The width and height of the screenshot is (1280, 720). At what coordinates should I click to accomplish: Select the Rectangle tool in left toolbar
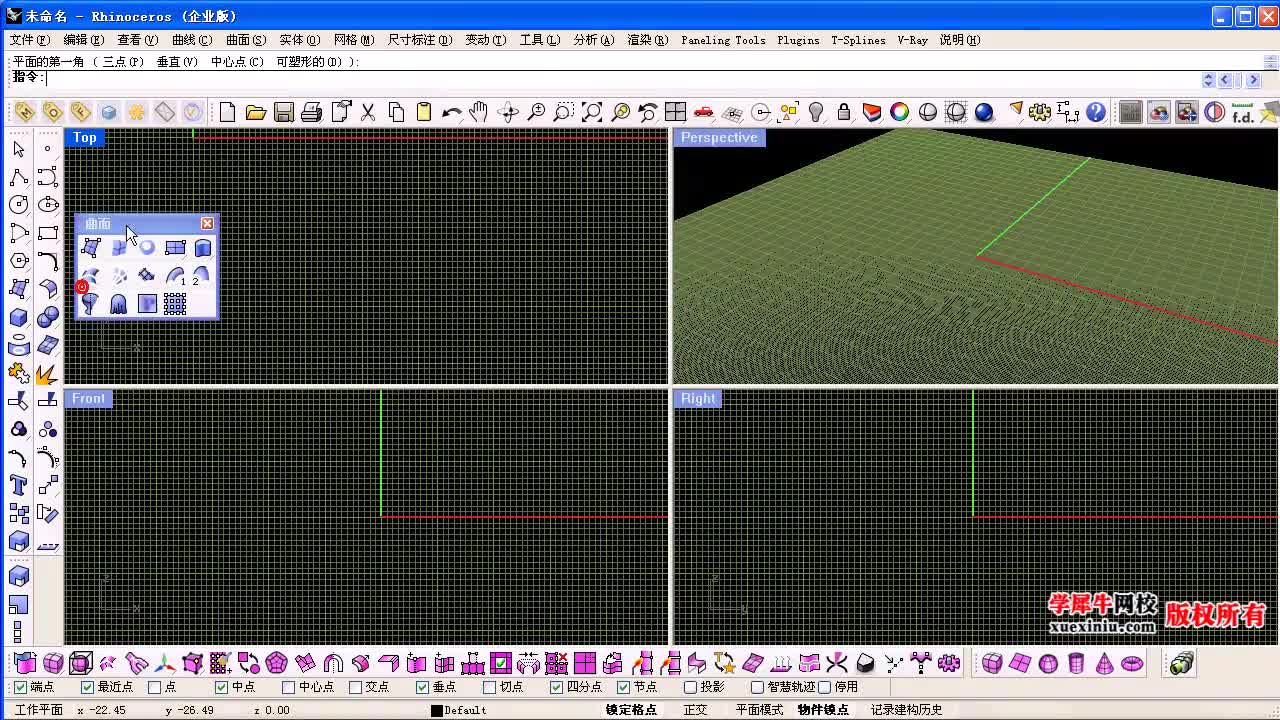[x=48, y=233]
